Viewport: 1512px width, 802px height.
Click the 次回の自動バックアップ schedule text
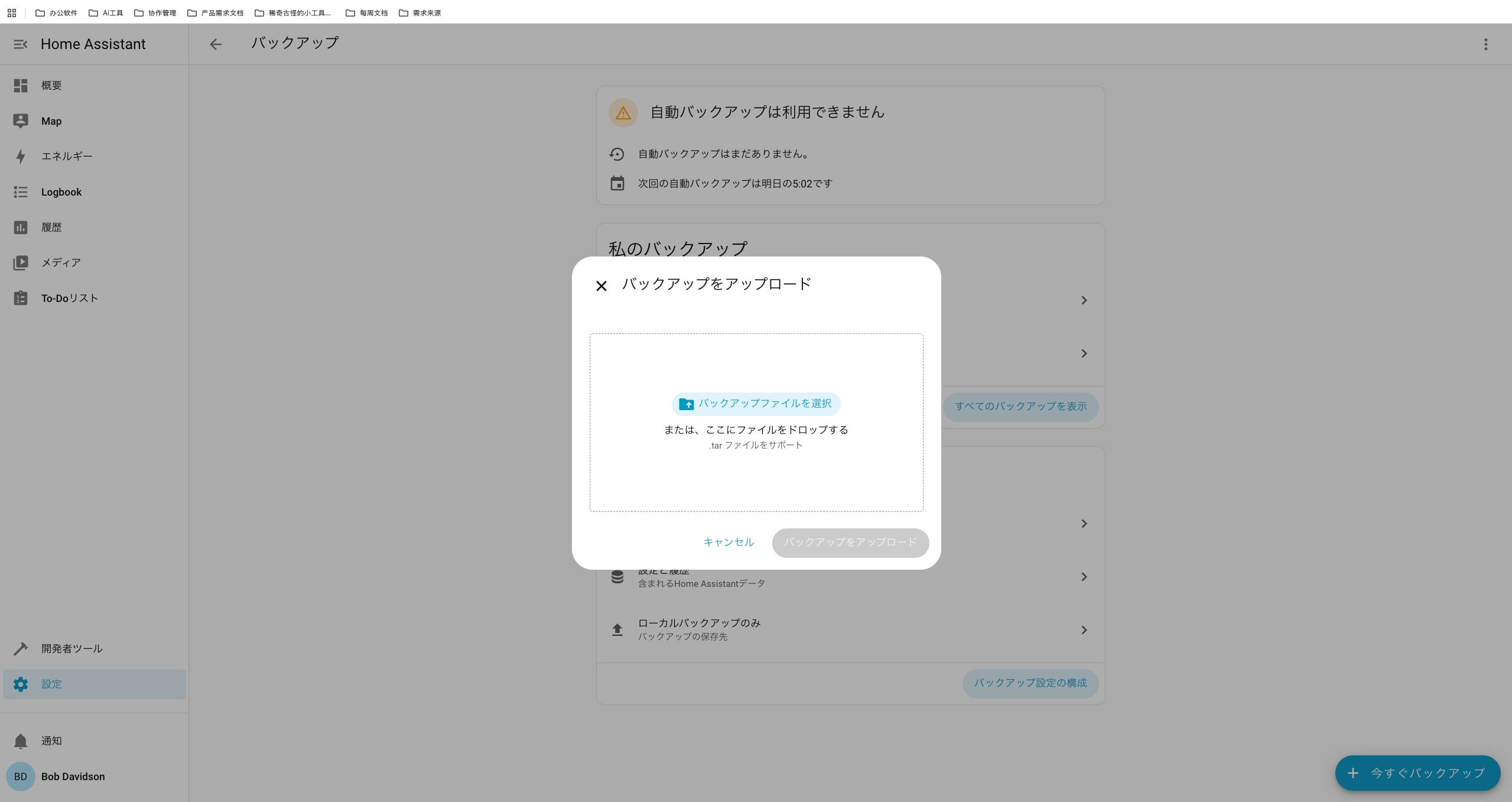point(735,184)
